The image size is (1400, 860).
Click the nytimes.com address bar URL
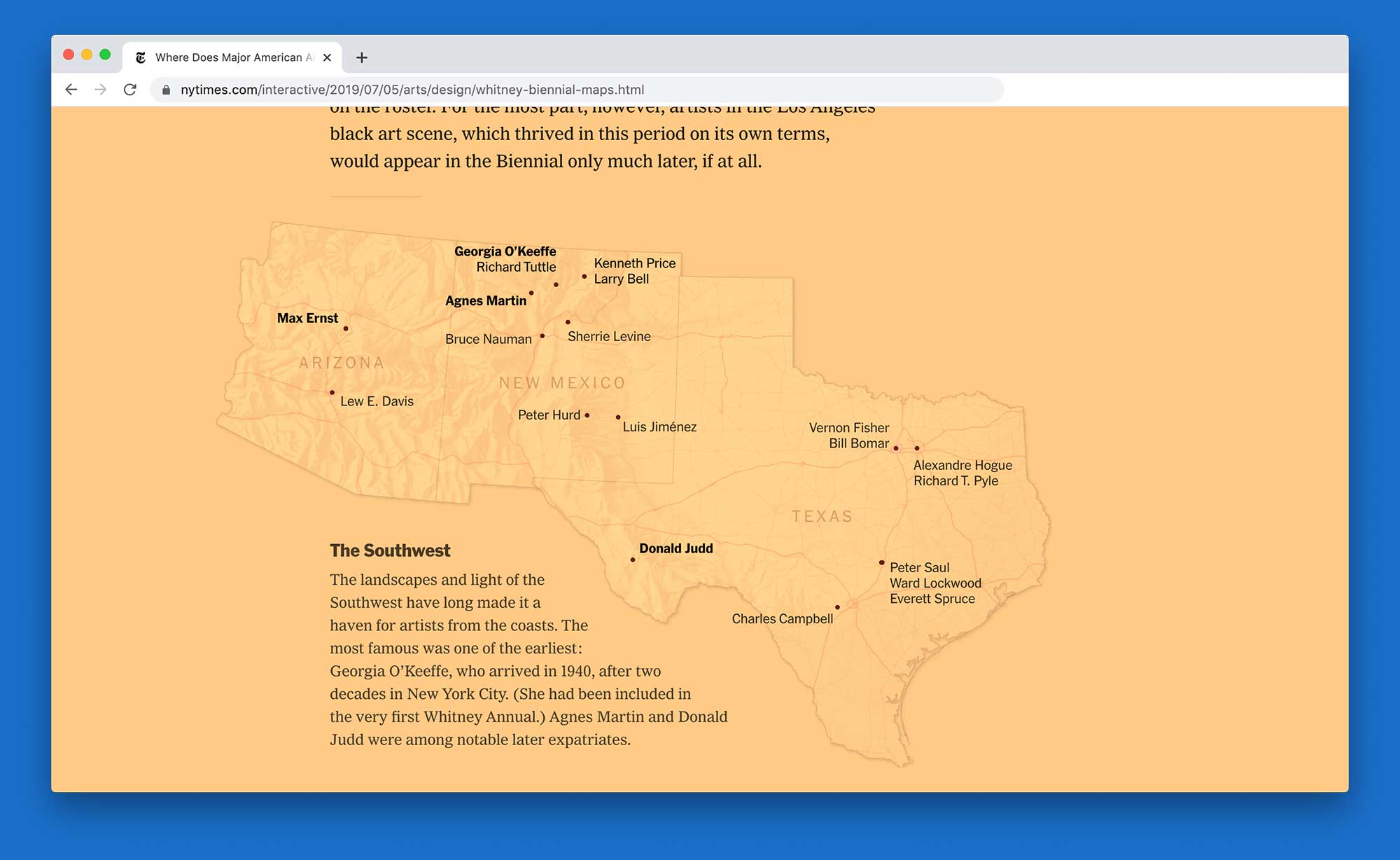[412, 90]
